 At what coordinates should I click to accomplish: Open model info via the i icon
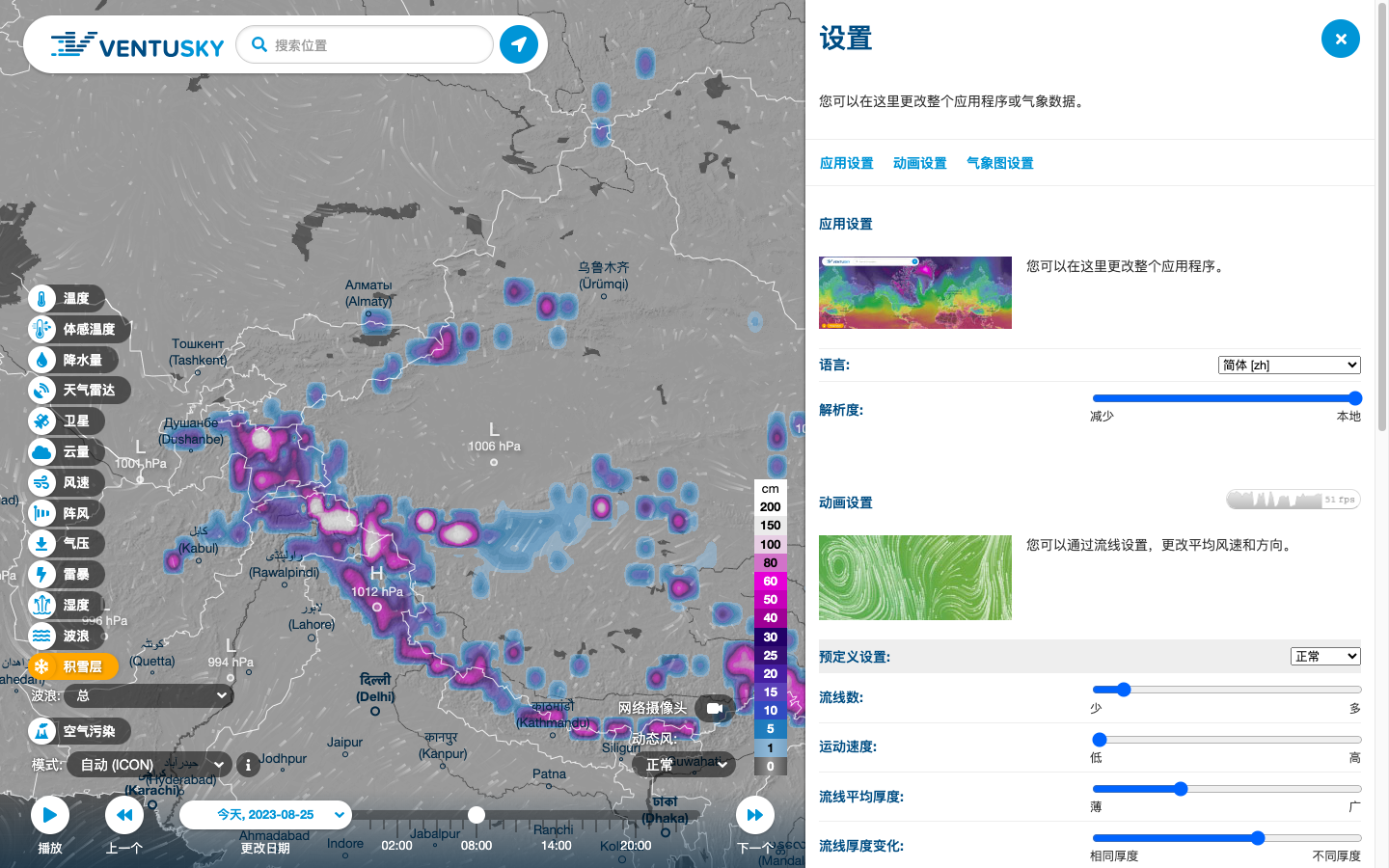pyautogui.click(x=248, y=765)
